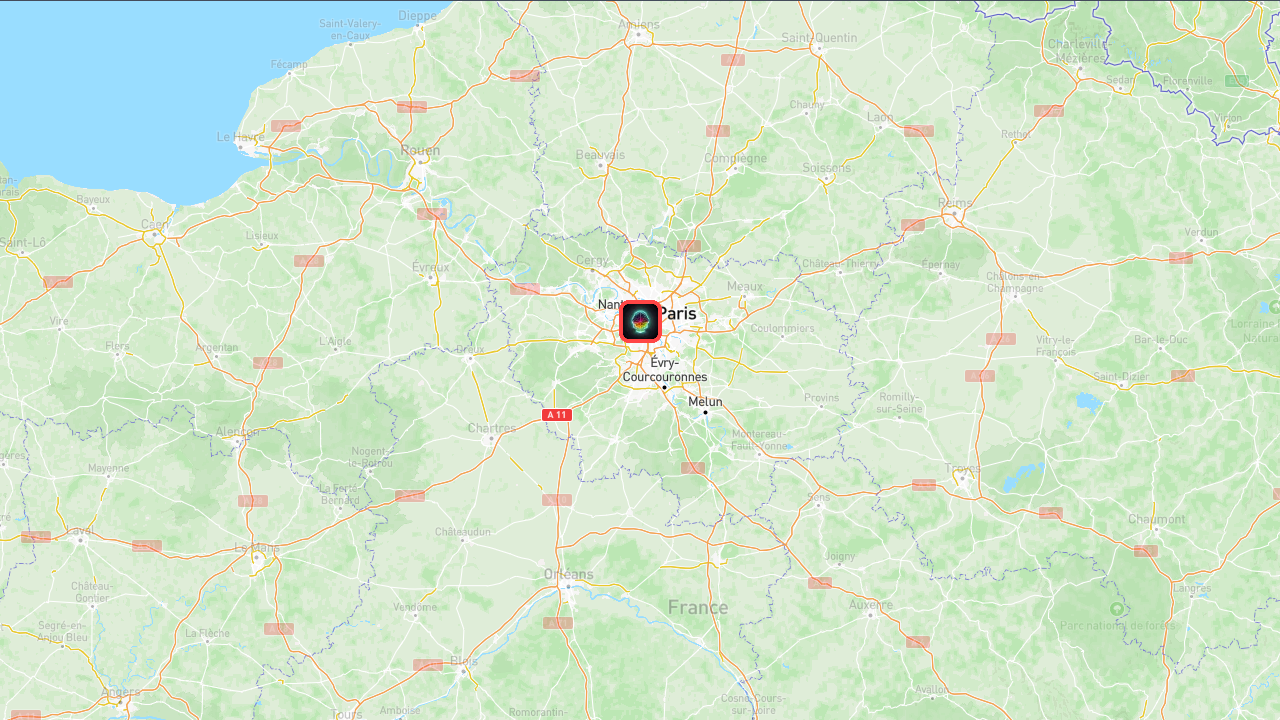Click the Caen city label
This screenshot has height=720, width=1280.
[154, 224]
